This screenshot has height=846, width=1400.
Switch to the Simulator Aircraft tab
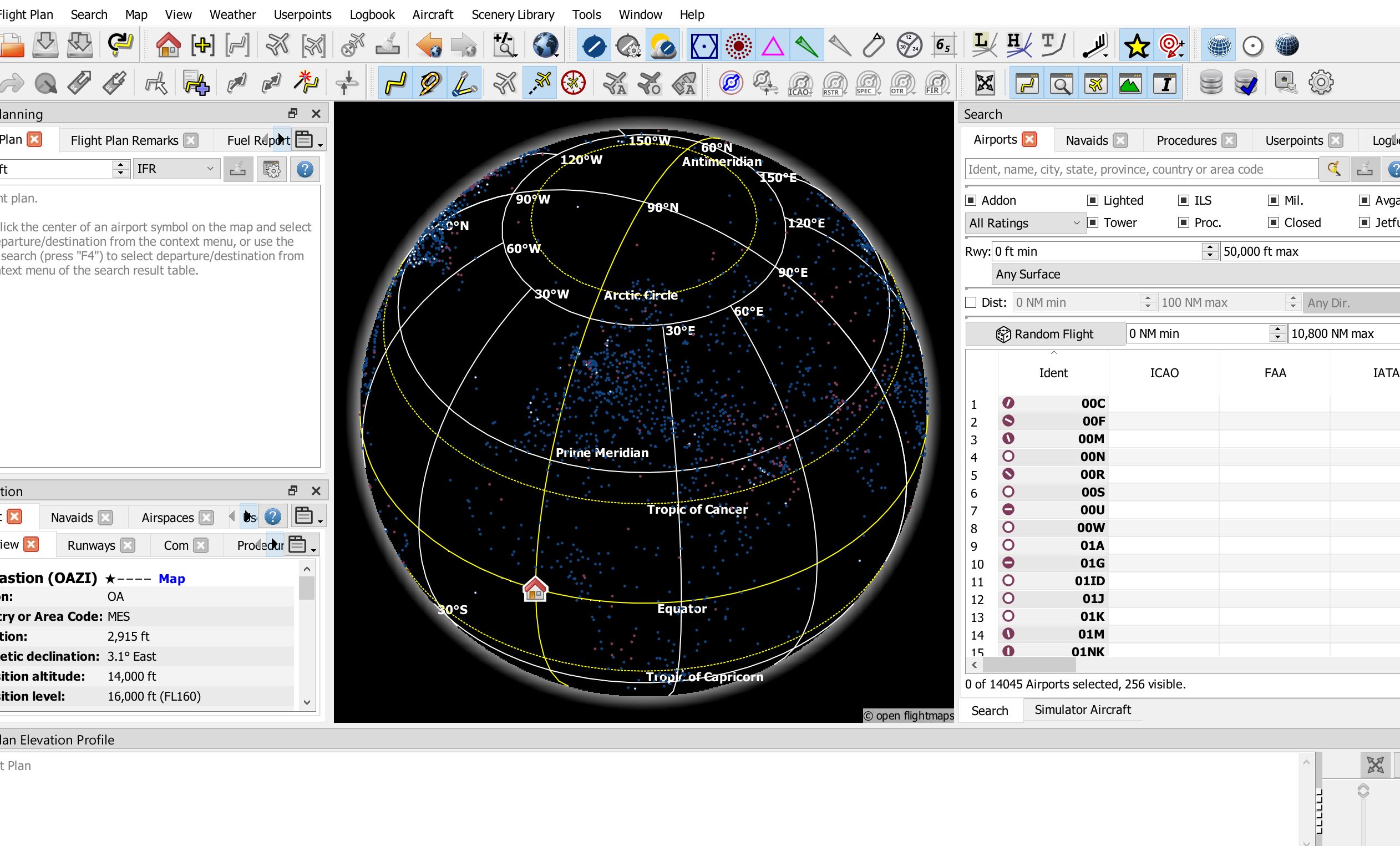coord(1082,710)
